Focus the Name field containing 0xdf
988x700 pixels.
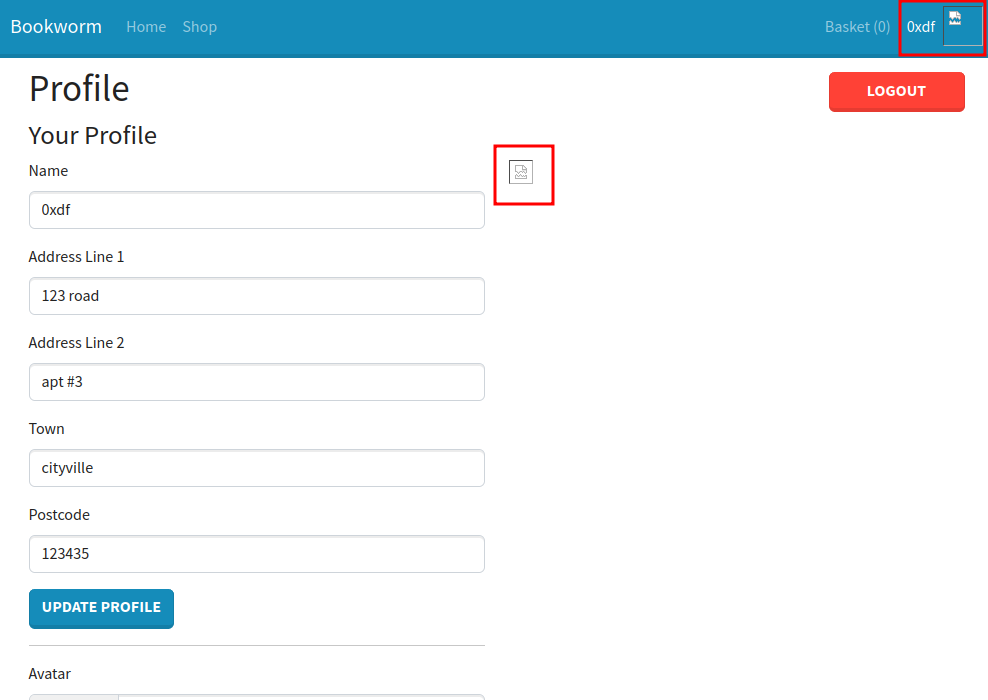(x=257, y=210)
